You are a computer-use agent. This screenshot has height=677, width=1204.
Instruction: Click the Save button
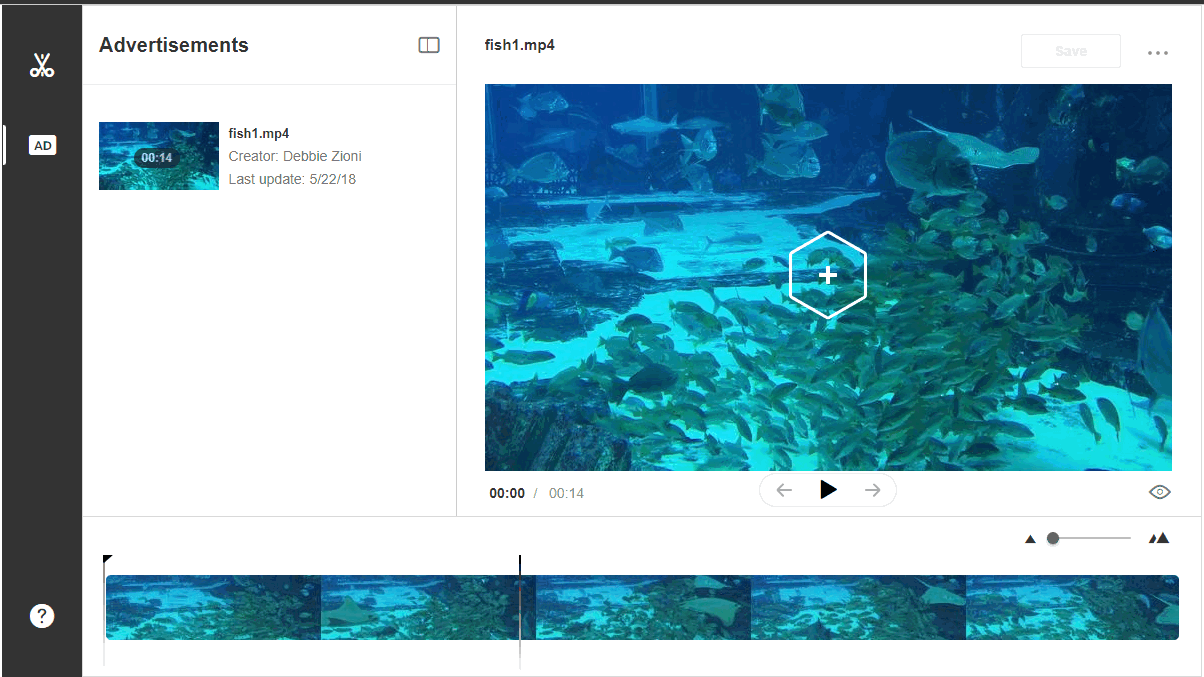[x=1071, y=51]
